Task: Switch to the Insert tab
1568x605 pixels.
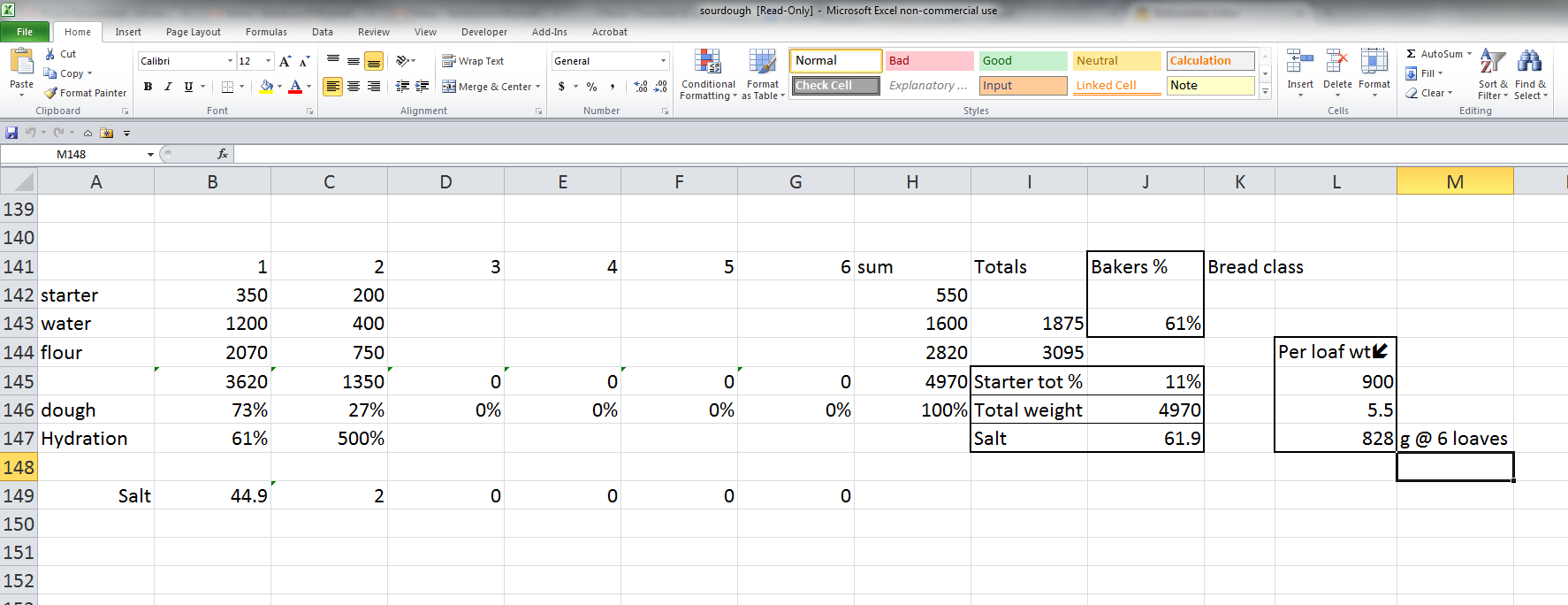Action: (128, 32)
